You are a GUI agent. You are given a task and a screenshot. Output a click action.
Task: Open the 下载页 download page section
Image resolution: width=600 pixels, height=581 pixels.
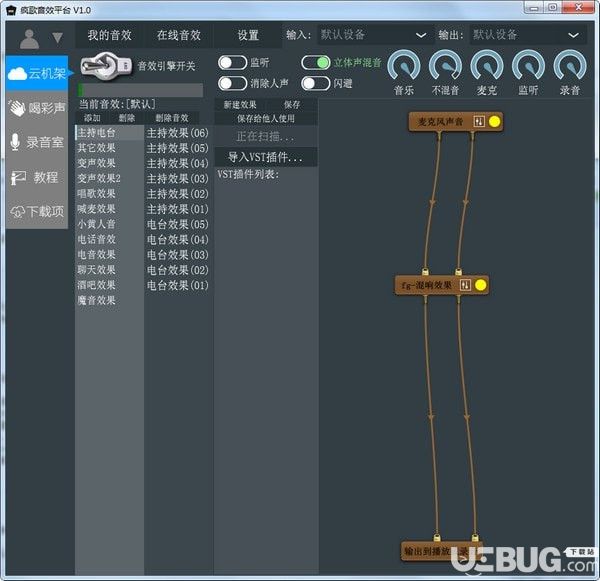click(37, 211)
